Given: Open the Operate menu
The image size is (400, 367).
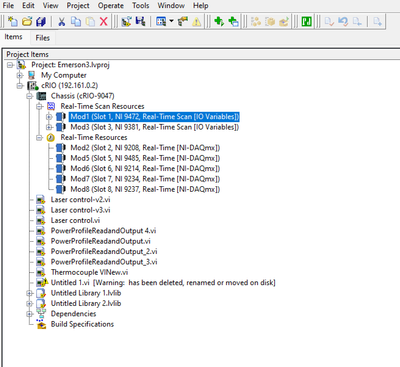Looking at the screenshot, I should (111, 6).
